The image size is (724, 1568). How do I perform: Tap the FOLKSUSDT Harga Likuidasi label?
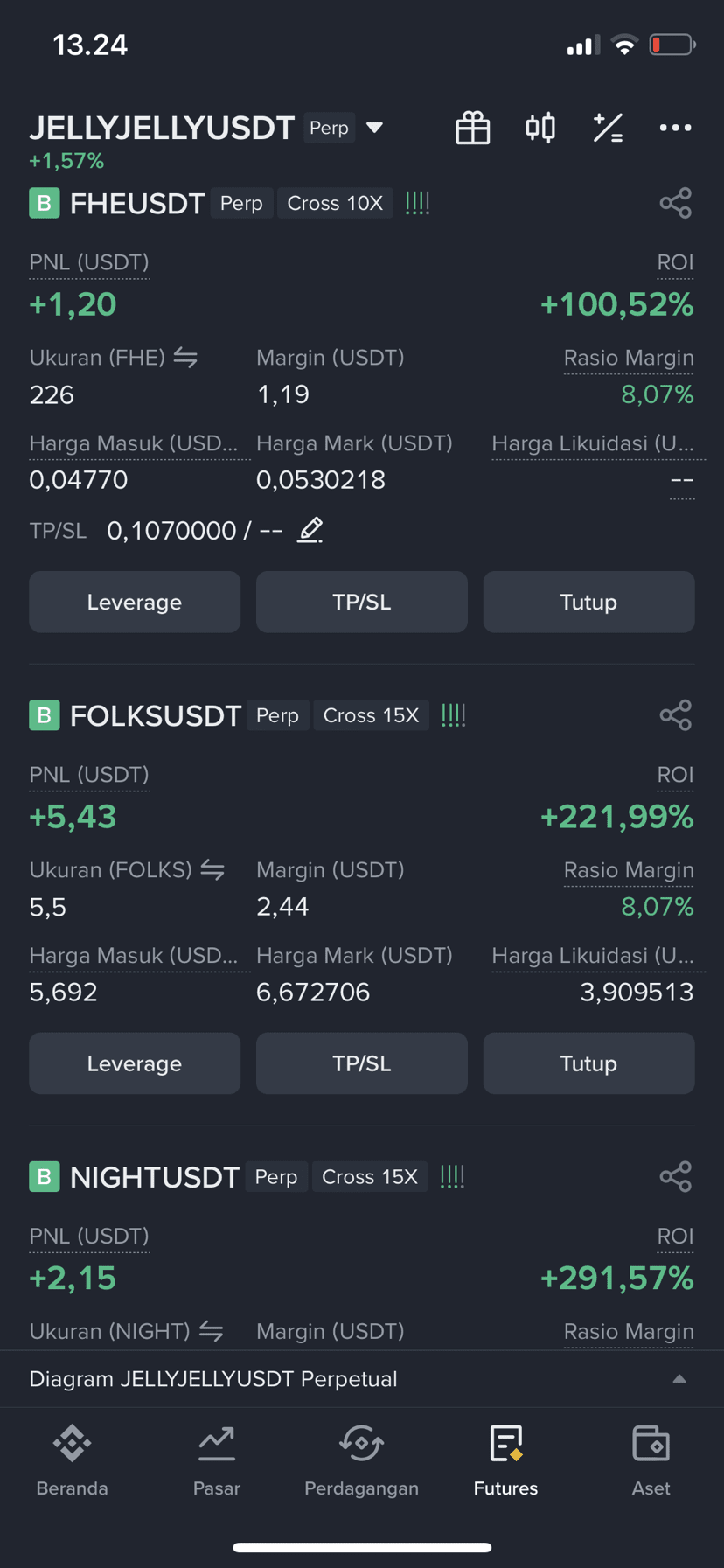[593, 956]
